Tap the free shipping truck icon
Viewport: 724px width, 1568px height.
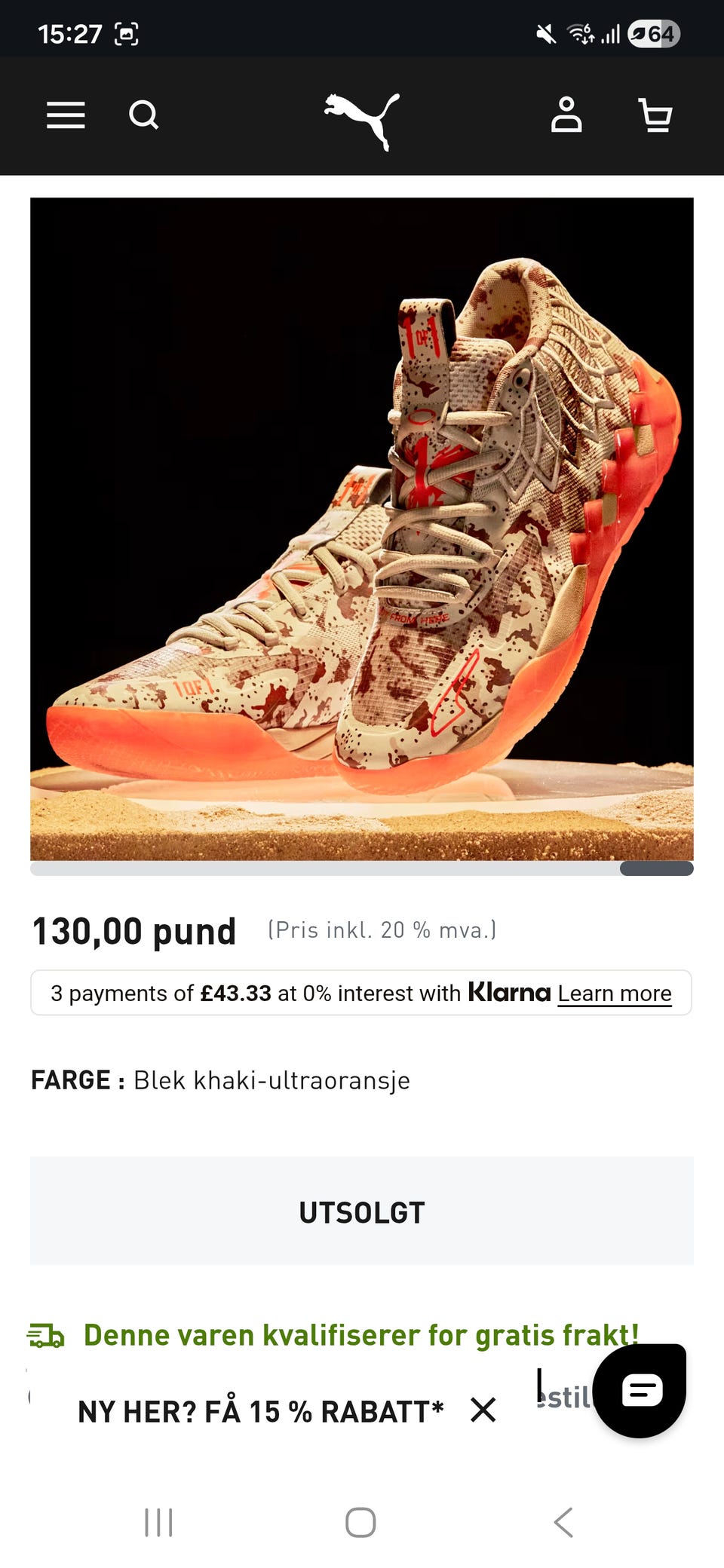pos(46,1336)
